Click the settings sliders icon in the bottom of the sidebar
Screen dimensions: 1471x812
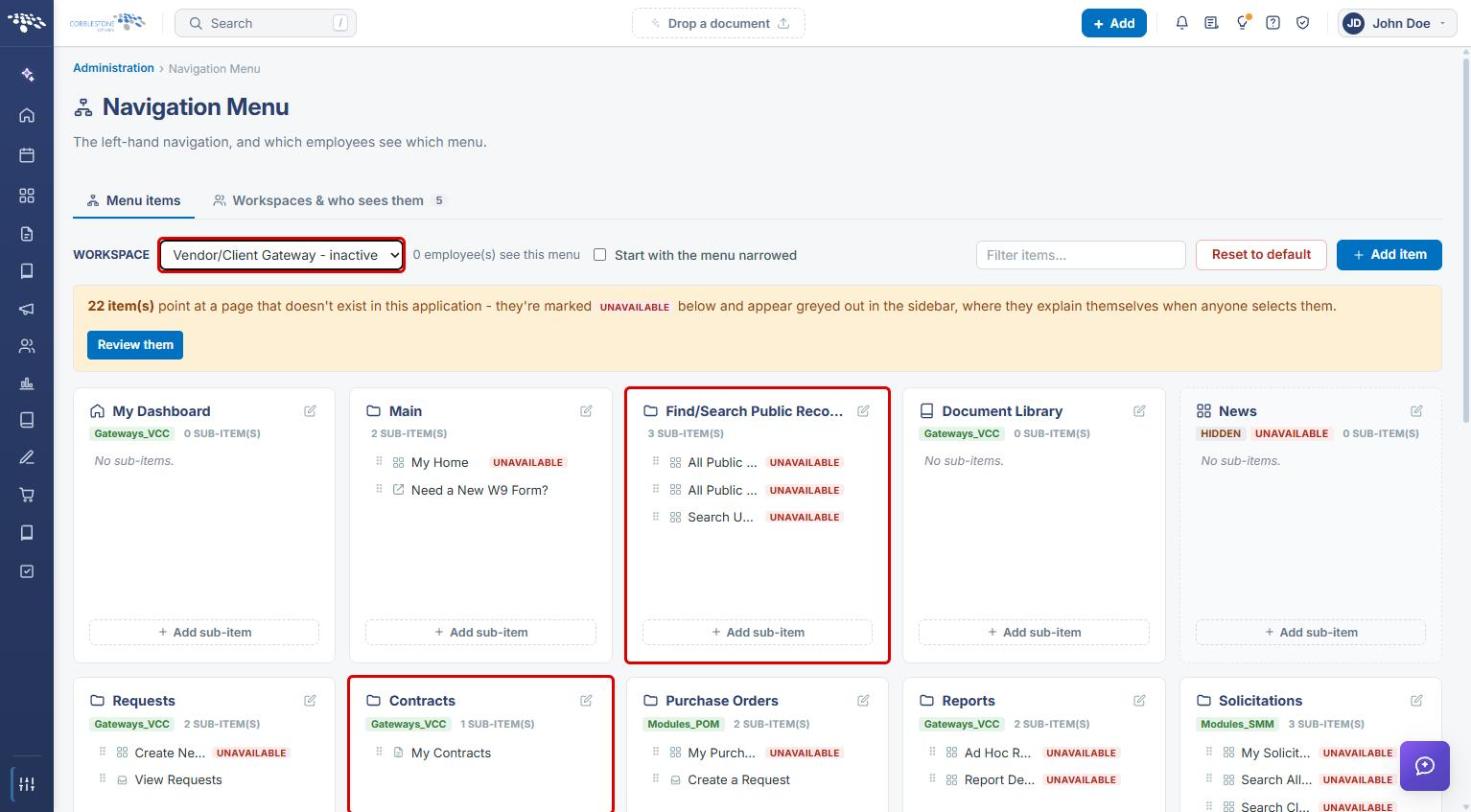(27, 784)
